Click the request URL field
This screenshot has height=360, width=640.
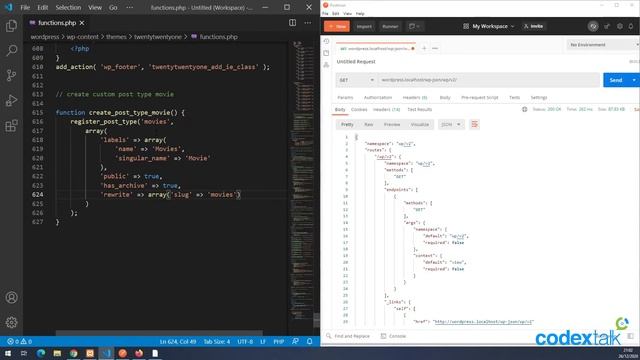pyautogui.click(x=488, y=80)
